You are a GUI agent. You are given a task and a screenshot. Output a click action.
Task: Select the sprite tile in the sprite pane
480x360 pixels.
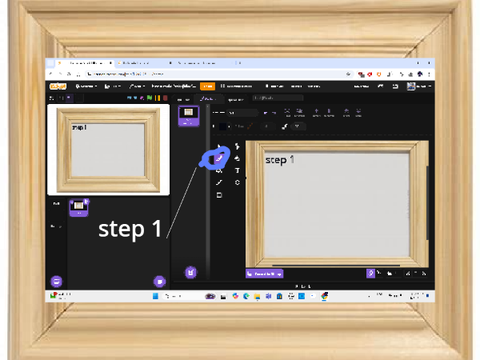pos(79,208)
